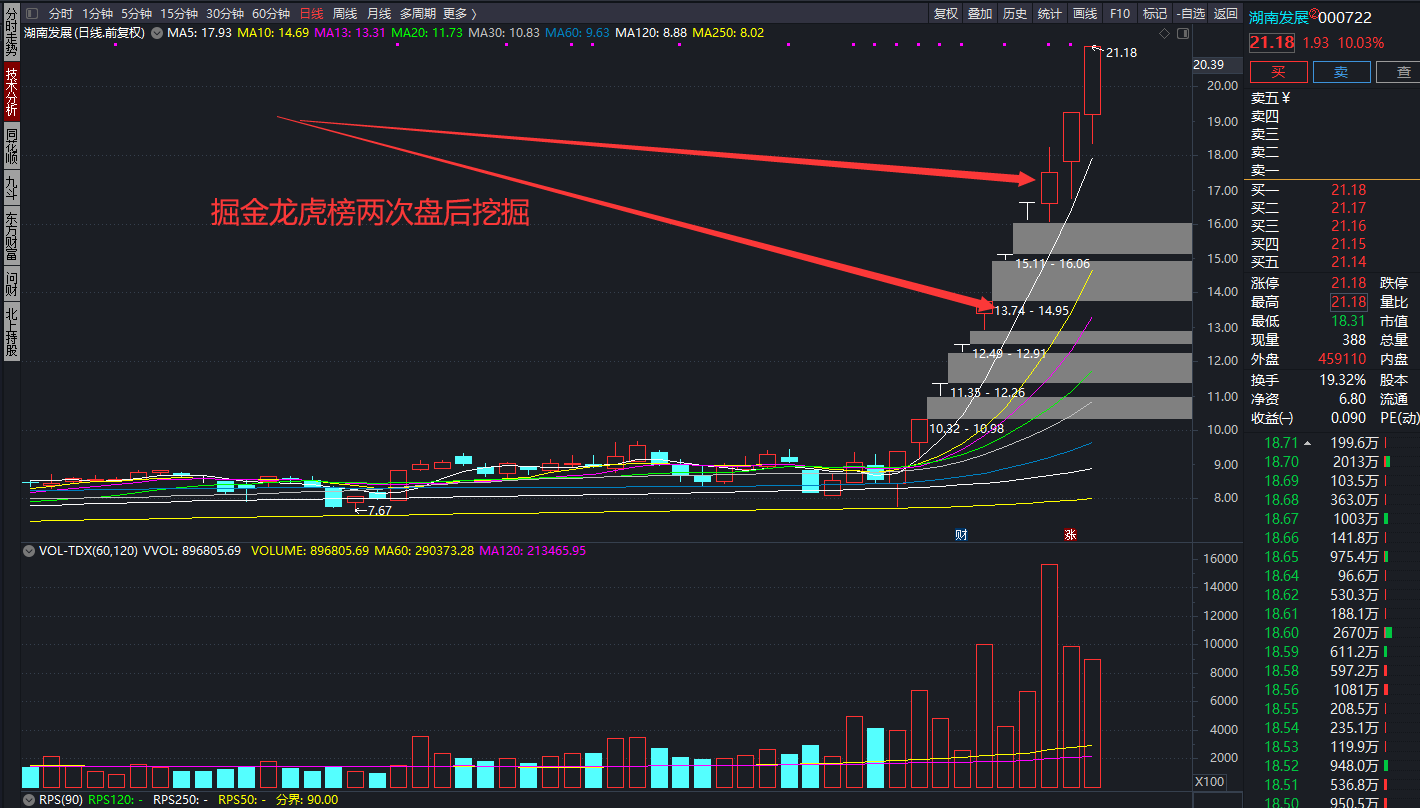Screen dimensions: 1420x808
Task: Toggle 叠加 overlay on chart
Action: pyautogui.click(x=980, y=14)
